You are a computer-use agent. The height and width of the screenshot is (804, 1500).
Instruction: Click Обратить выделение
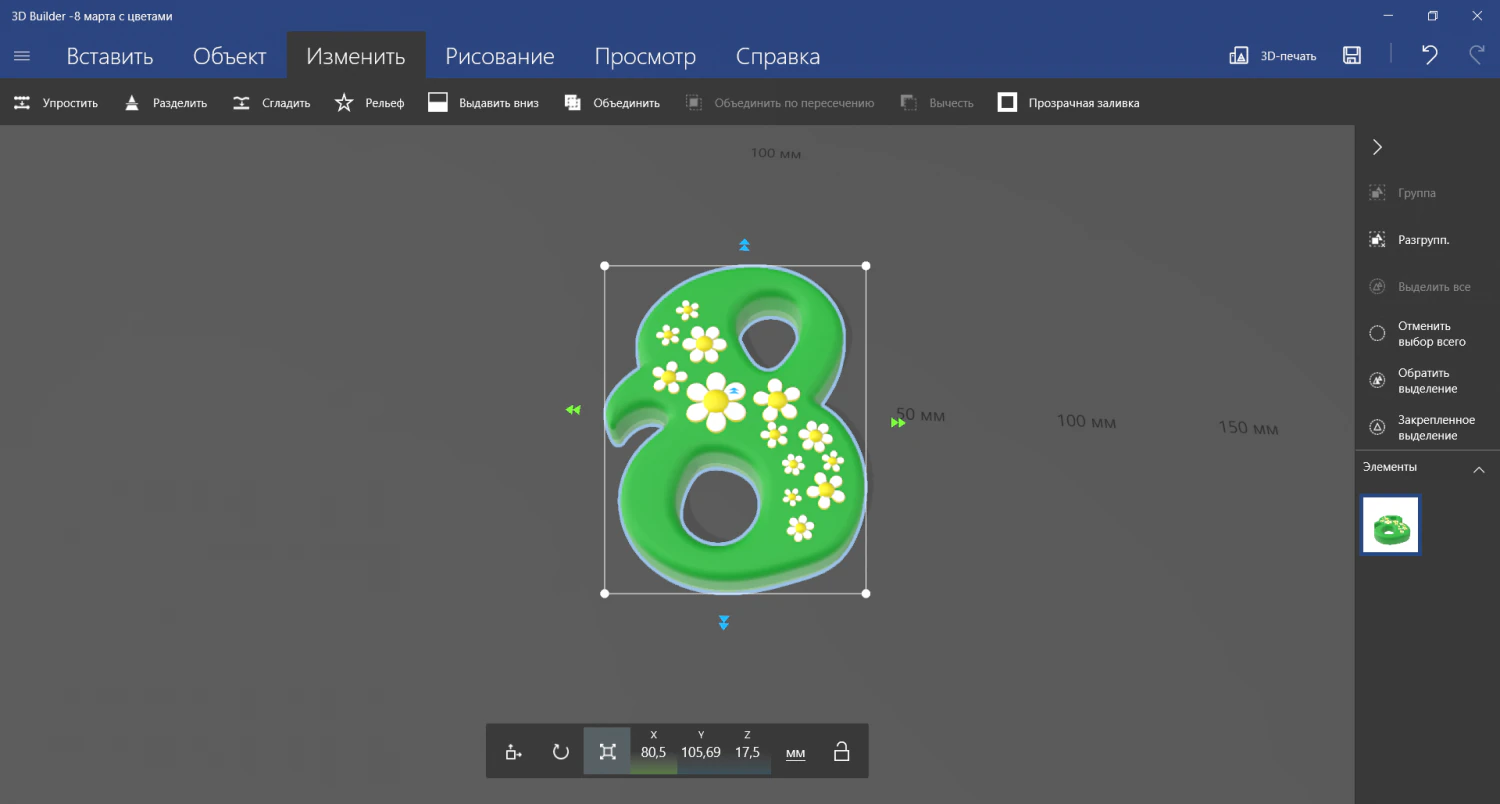pos(1414,381)
